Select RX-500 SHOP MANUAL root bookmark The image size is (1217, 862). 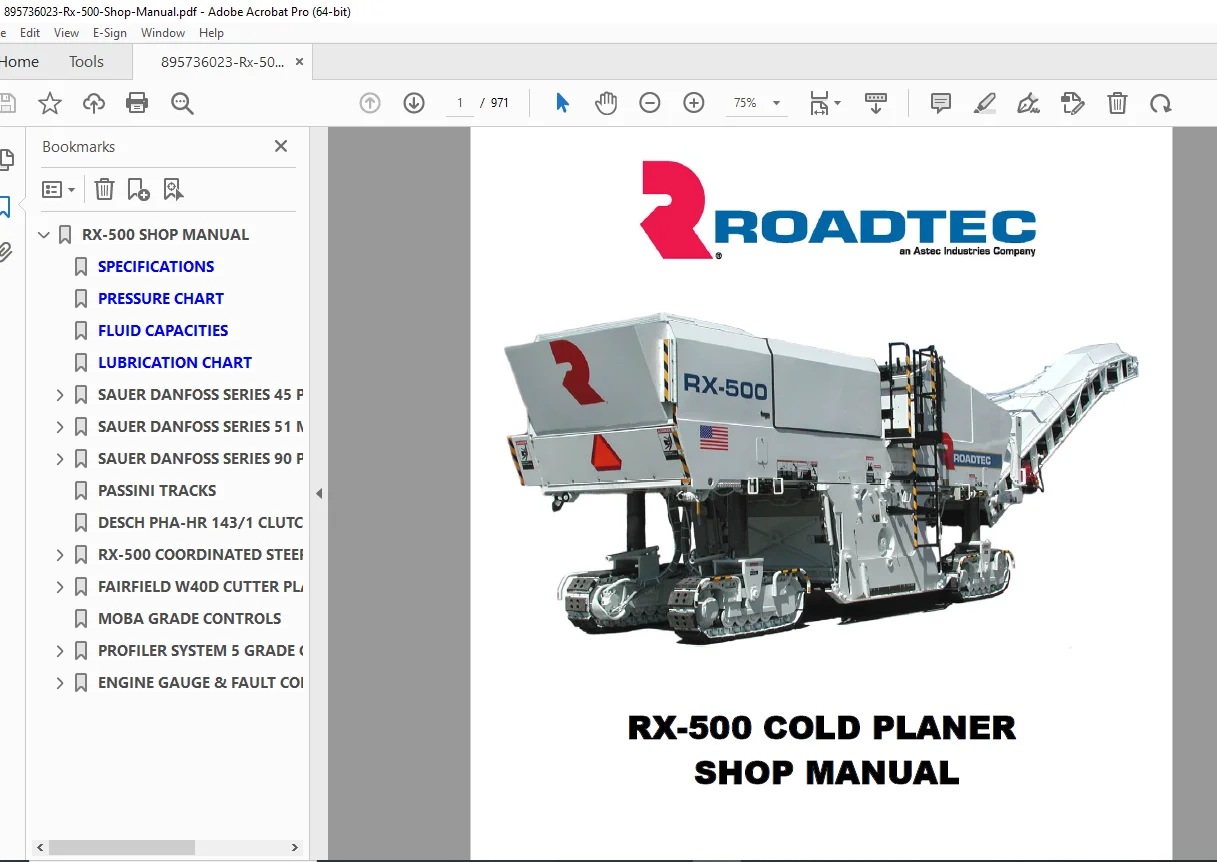[166, 235]
